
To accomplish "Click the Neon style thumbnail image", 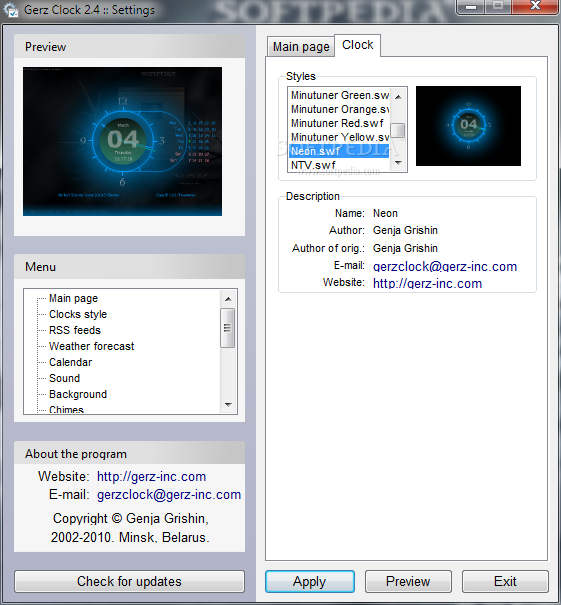I will pos(468,126).
